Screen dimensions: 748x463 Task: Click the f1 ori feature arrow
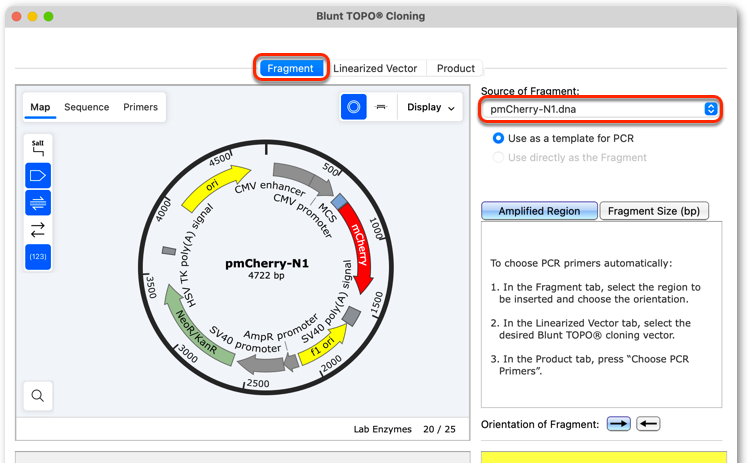323,345
